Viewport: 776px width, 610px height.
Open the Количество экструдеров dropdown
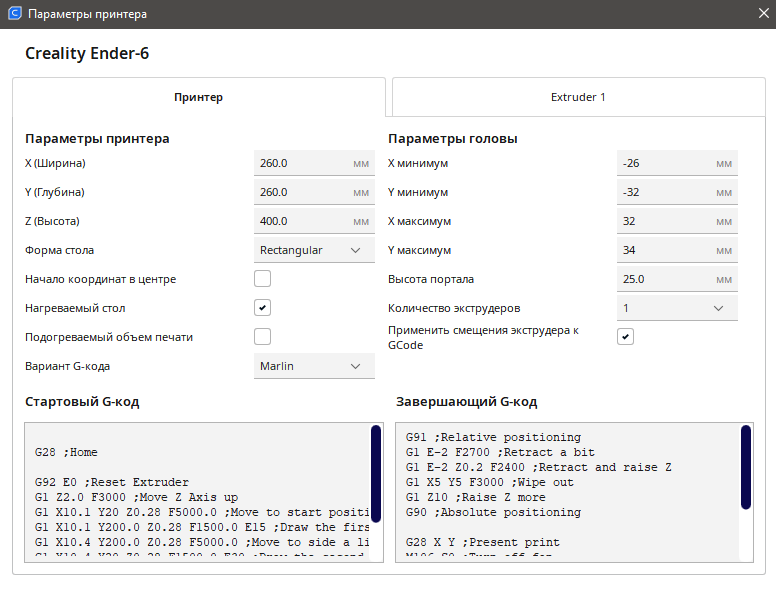coord(677,308)
